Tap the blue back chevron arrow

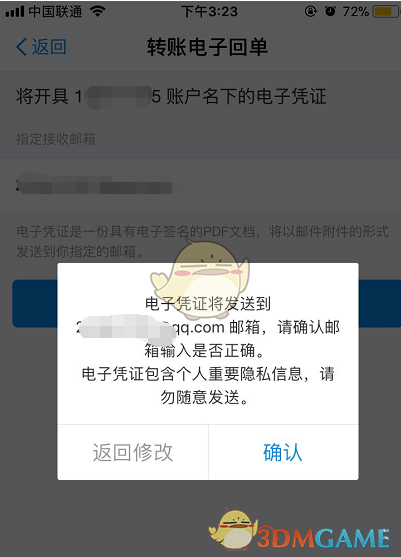pyautogui.click(x=21, y=47)
